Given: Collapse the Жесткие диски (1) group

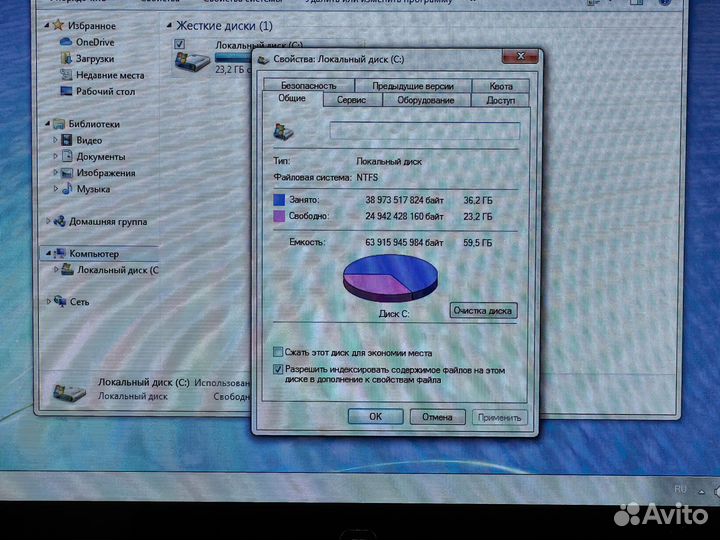Looking at the screenshot, I should coord(169,26).
